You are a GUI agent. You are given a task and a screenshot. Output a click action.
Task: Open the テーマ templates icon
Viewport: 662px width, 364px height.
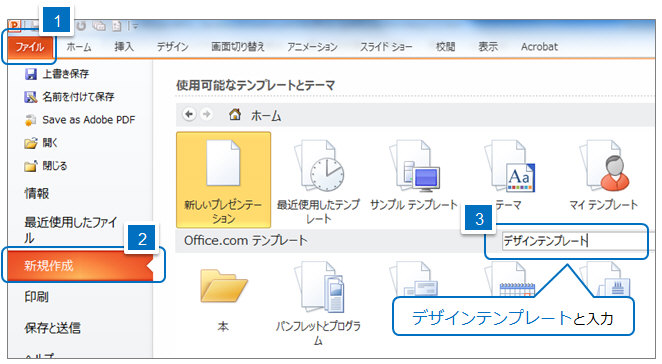click(509, 168)
